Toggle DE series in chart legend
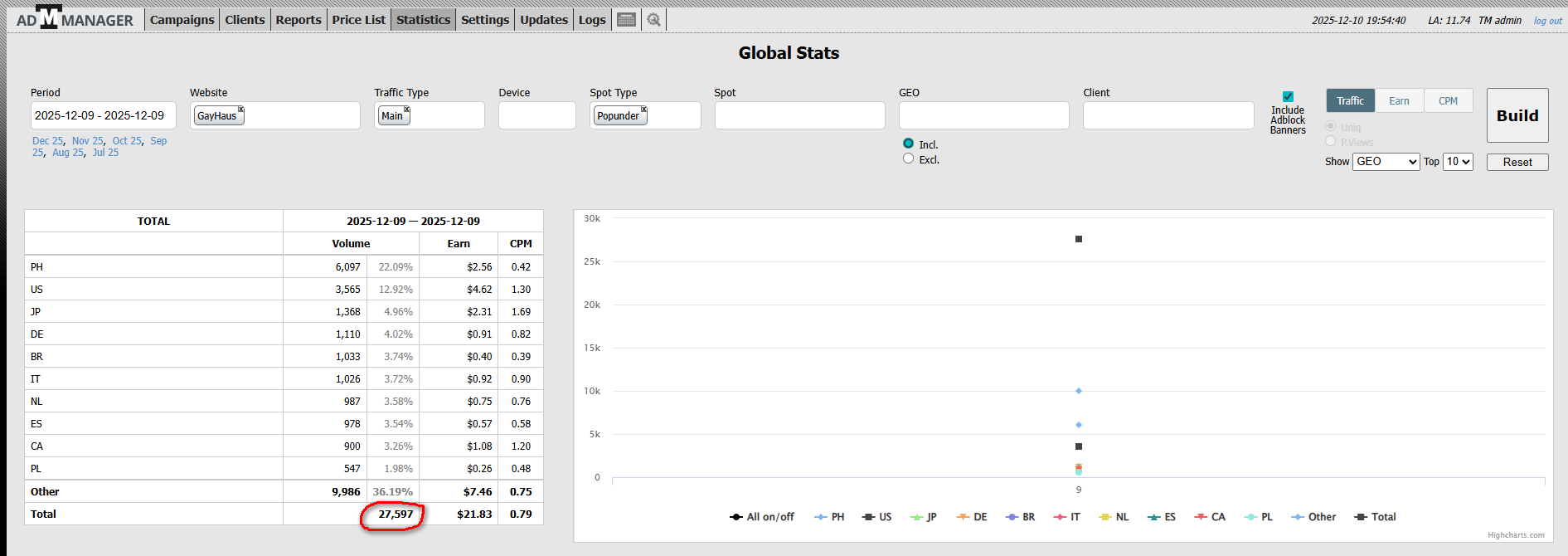The width and height of the screenshot is (1568, 556). coord(972,517)
